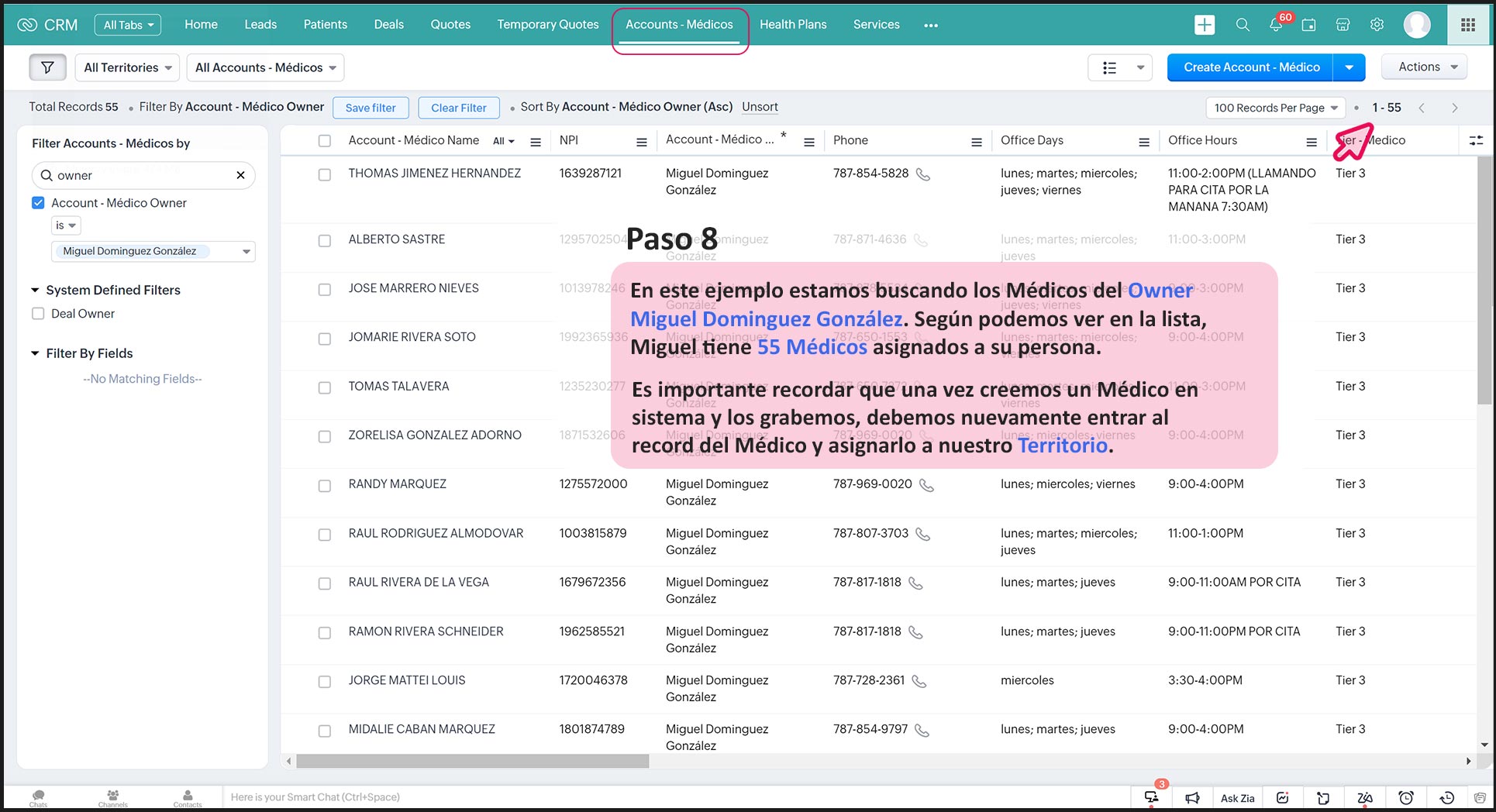Go to the Leads tab
1496x812 pixels.
[260, 25]
